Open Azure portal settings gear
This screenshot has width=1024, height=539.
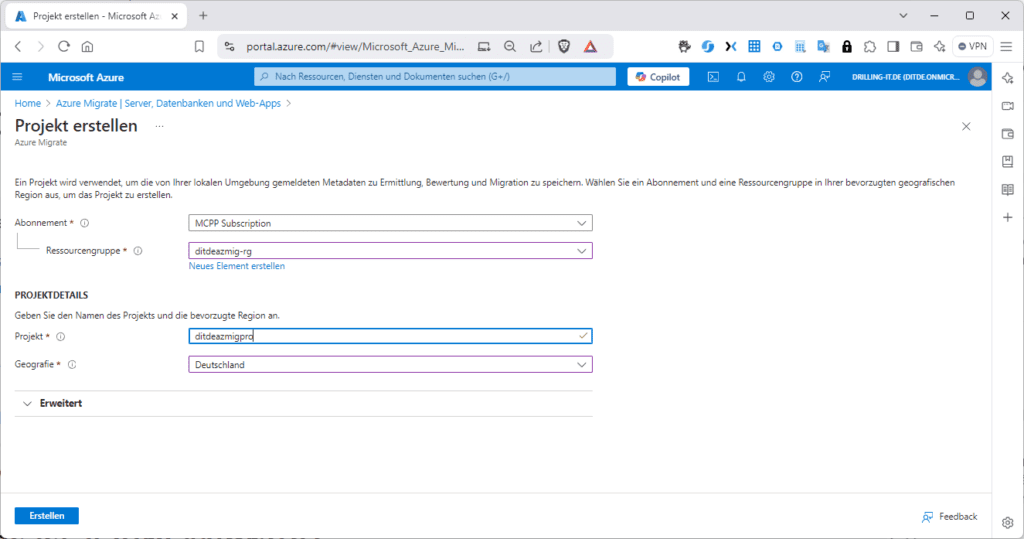pos(769,77)
